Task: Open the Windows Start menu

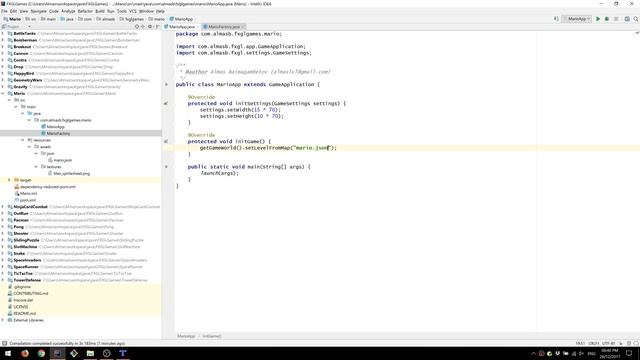Action: (8, 353)
